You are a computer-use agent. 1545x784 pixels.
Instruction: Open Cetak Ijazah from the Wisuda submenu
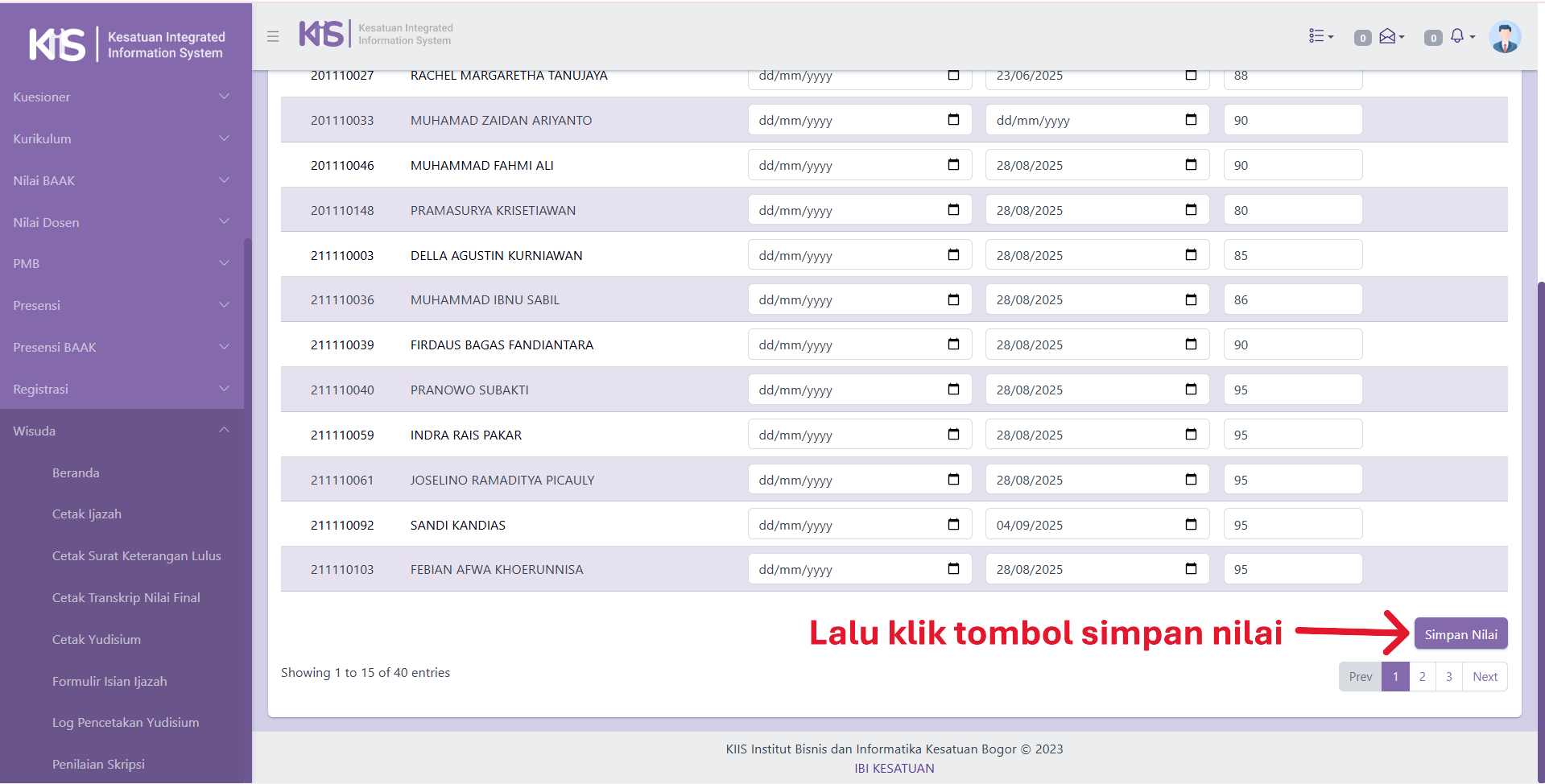click(87, 514)
